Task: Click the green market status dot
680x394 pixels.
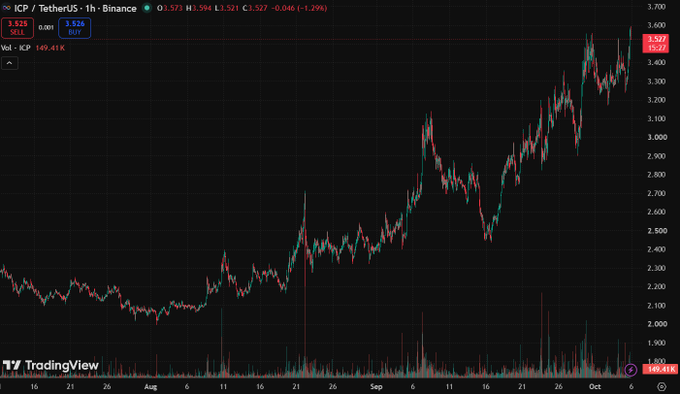Action: tap(147, 8)
